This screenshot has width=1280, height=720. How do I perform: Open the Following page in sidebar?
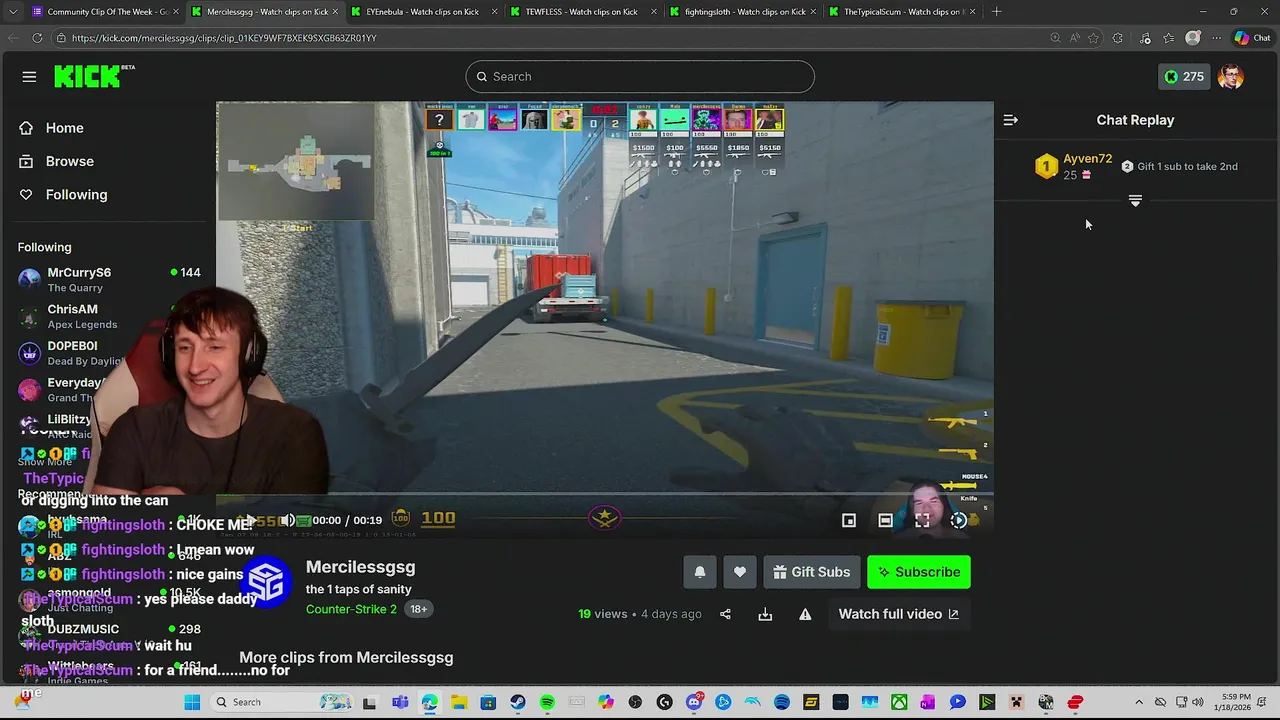coord(76,195)
